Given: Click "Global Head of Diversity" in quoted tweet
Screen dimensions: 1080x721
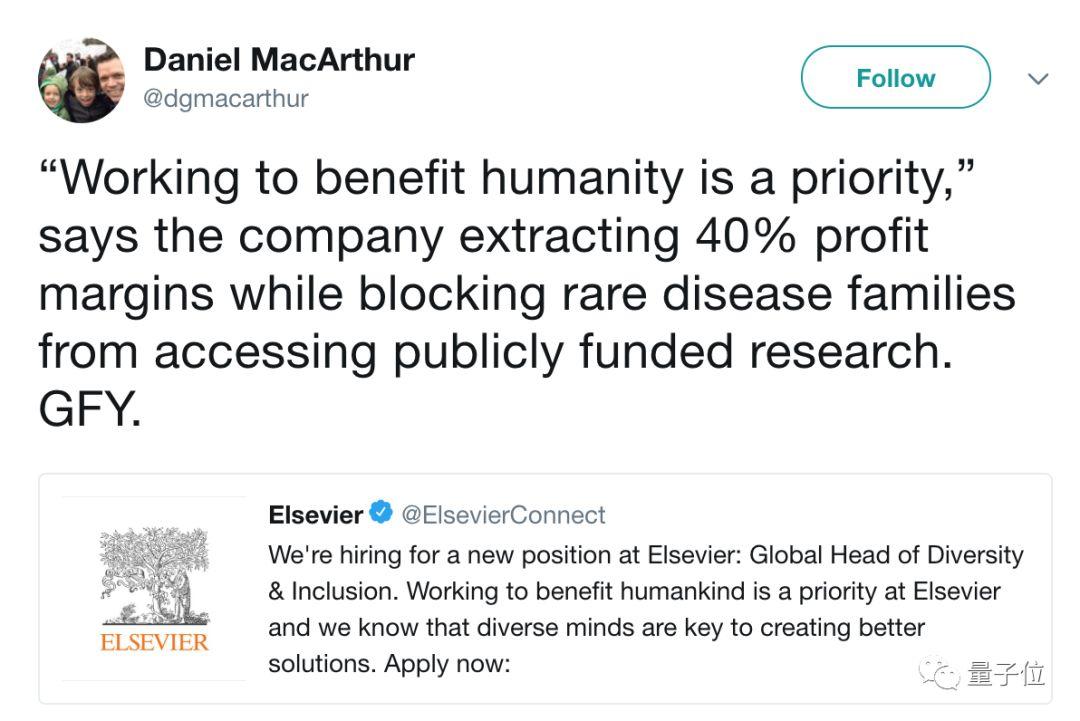Looking at the screenshot, I should 886,554.
